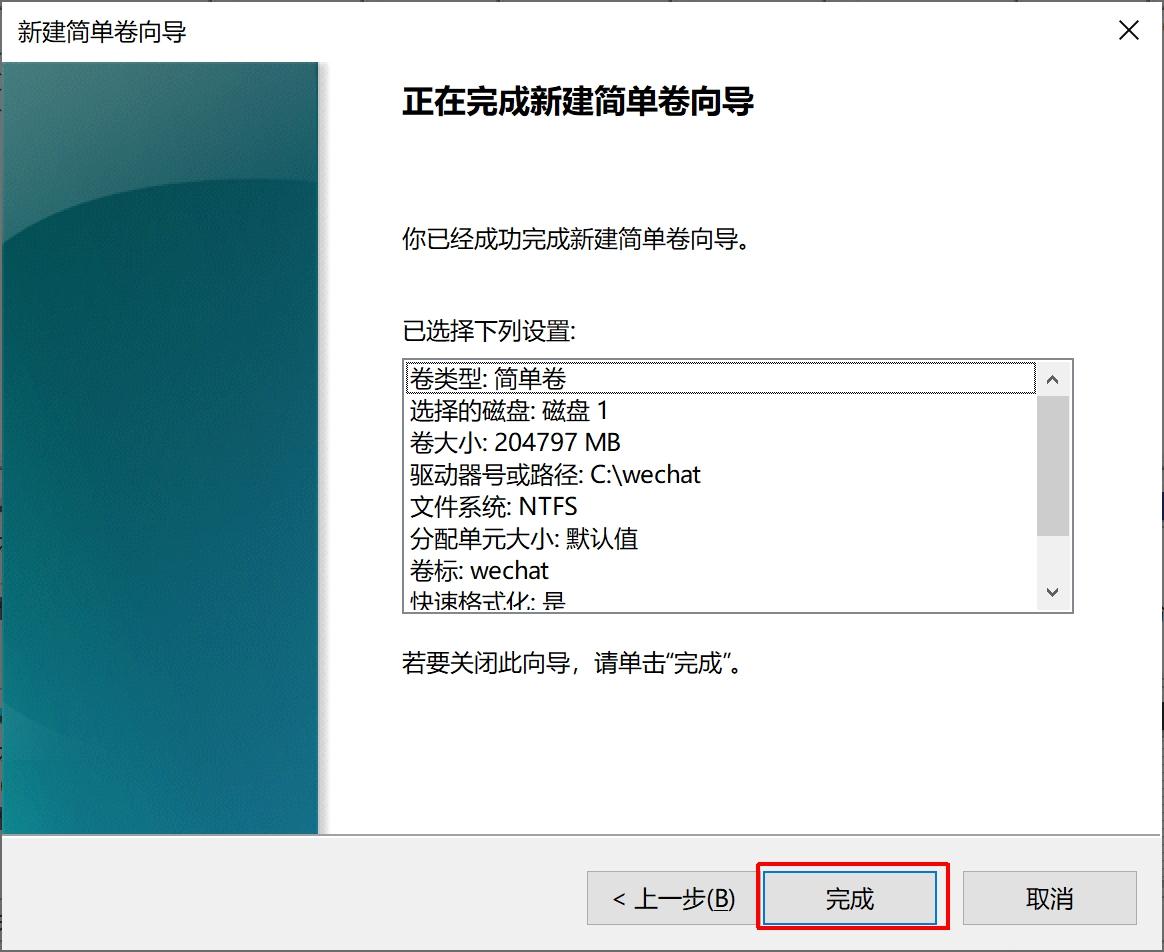
Task: Click the settings list scroll up arrow
Action: click(x=1052, y=379)
